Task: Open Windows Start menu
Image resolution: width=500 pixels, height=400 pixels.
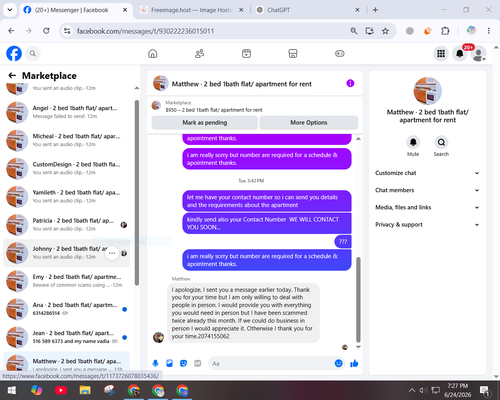Action: coord(12,390)
